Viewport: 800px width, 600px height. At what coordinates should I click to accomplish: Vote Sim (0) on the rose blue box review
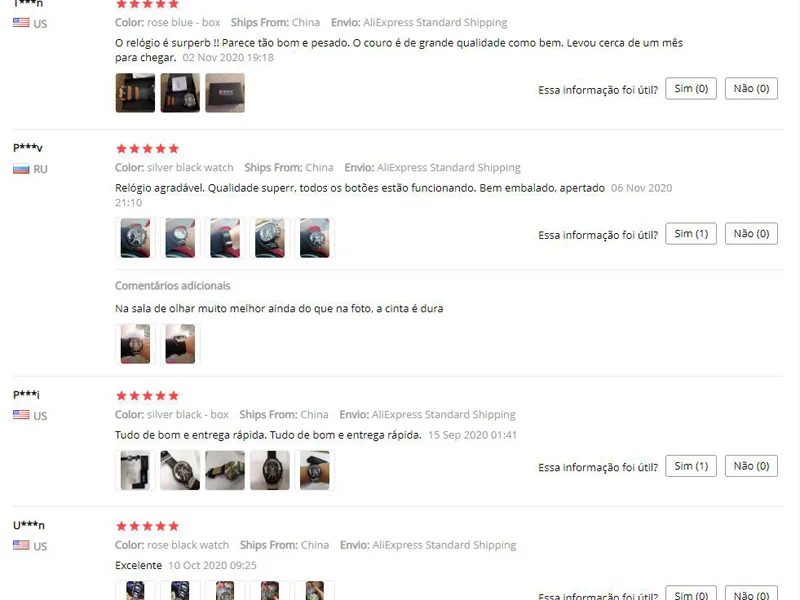point(691,89)
